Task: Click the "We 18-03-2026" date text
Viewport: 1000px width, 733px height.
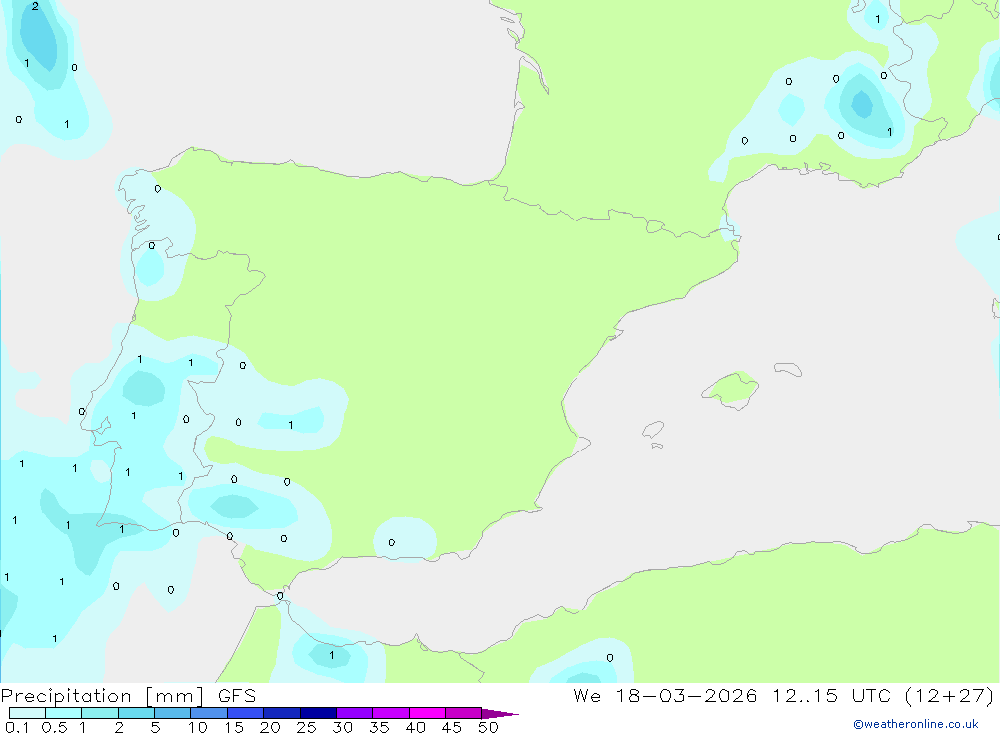Action: tap(665, 696)
